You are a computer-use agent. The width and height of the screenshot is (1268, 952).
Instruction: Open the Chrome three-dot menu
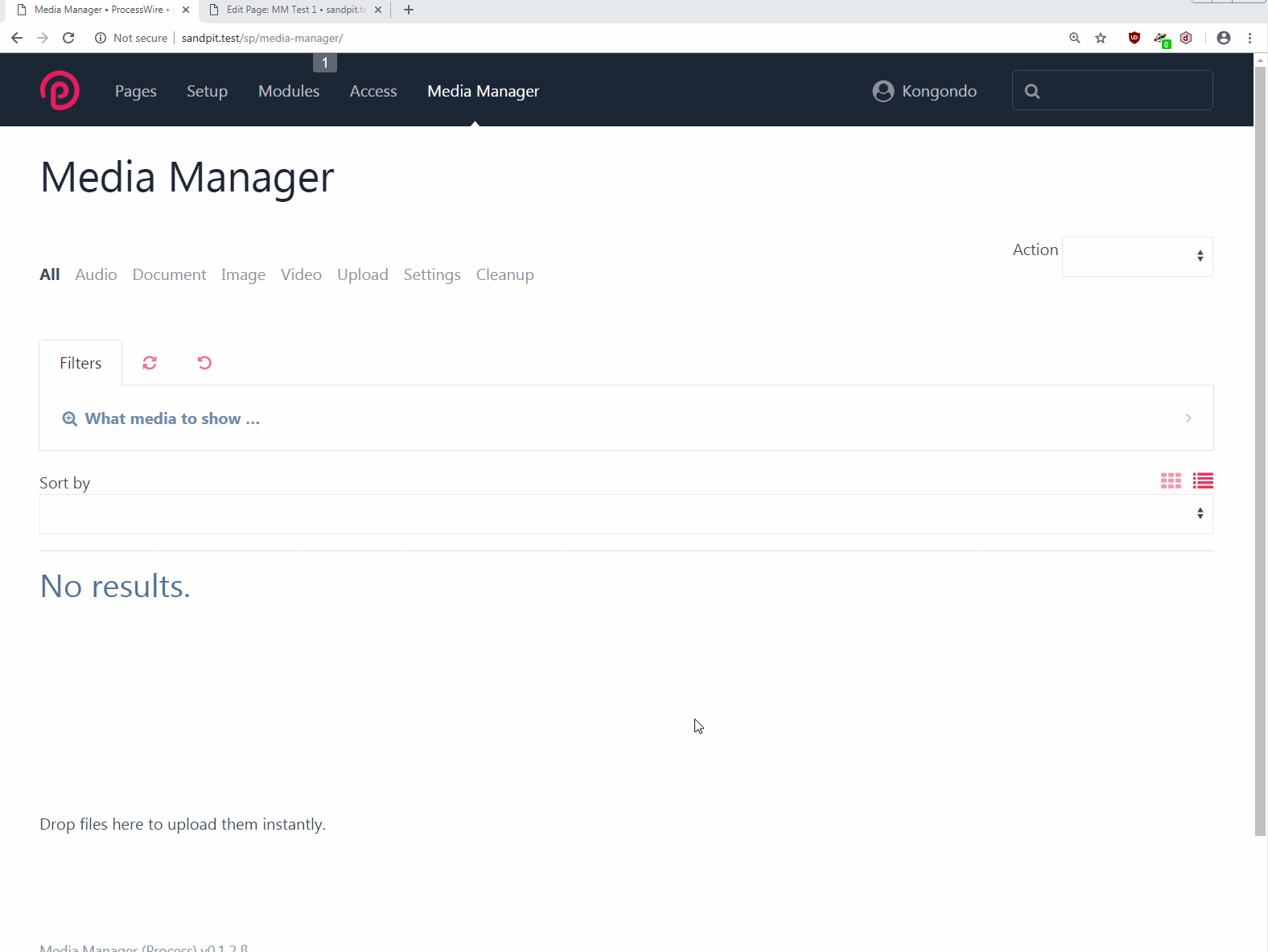[1249, 38]
